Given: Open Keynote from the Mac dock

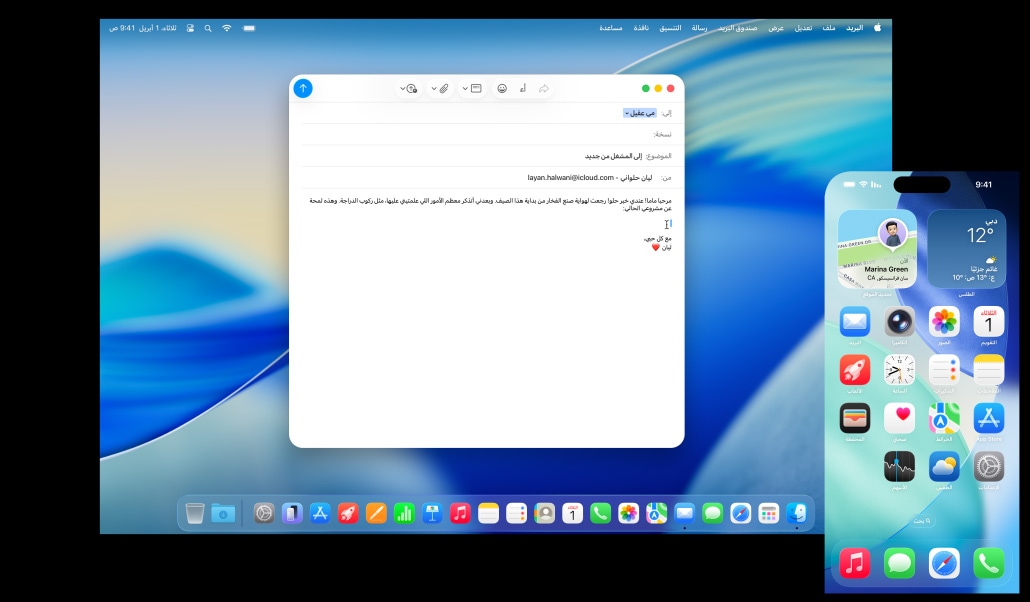Looking at the screenshot, I should [432, 513].
